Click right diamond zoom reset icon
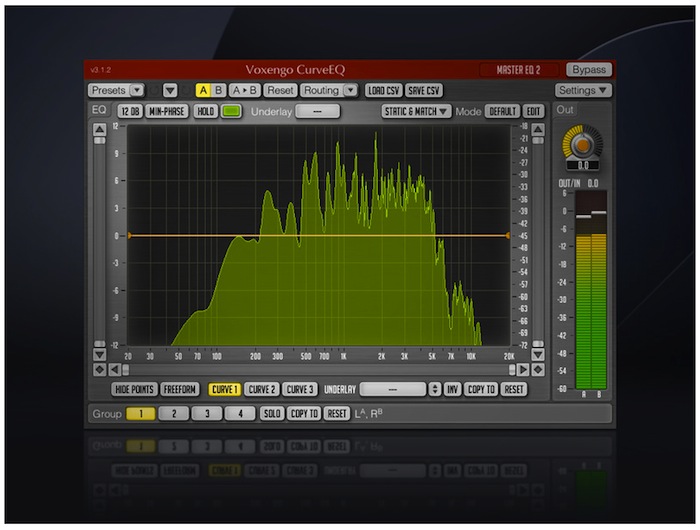 (x=538, y=370)
